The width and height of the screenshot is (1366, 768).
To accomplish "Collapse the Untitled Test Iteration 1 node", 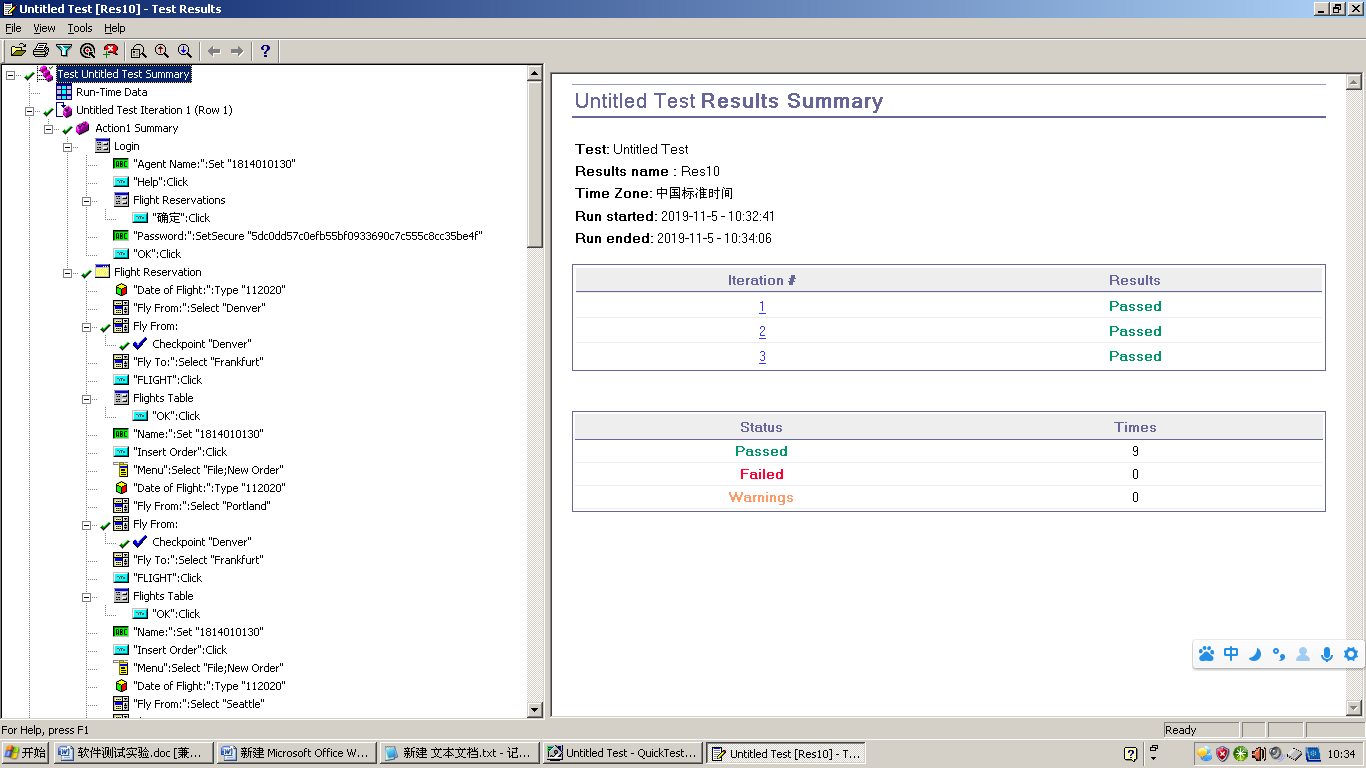I will tap(30, 110).
